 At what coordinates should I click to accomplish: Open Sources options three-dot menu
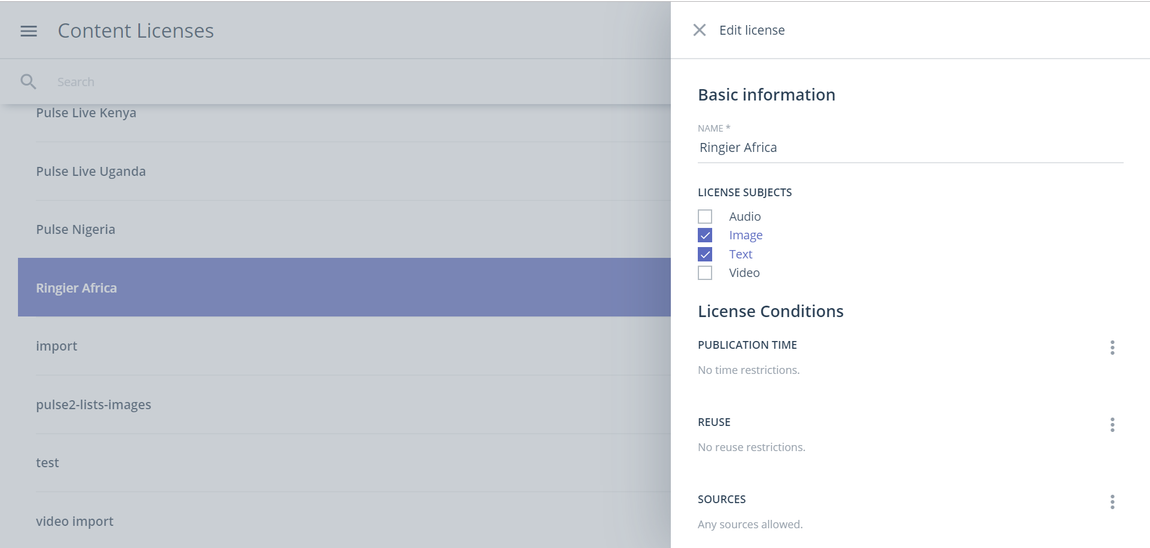1112,502
